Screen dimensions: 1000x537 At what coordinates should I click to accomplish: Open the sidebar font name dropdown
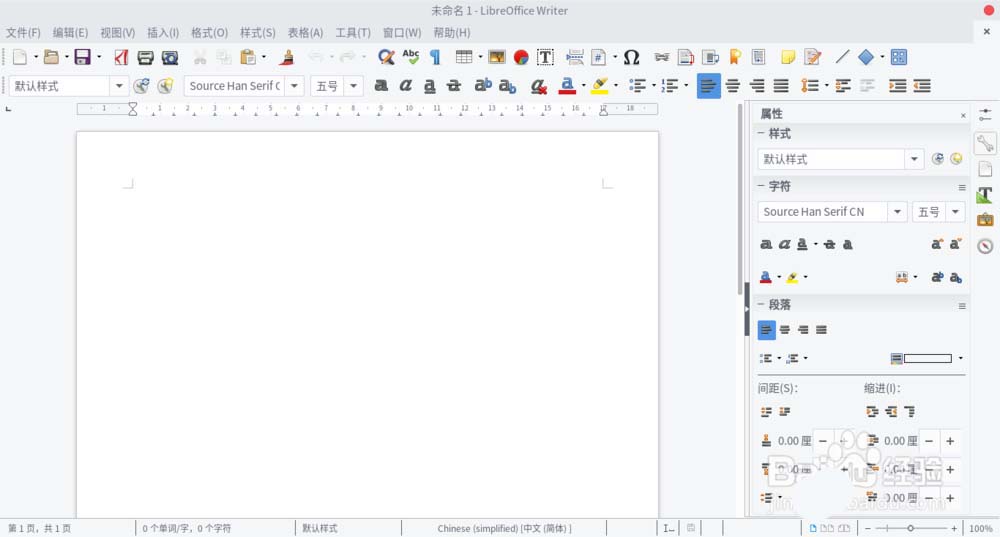point(897,212)
